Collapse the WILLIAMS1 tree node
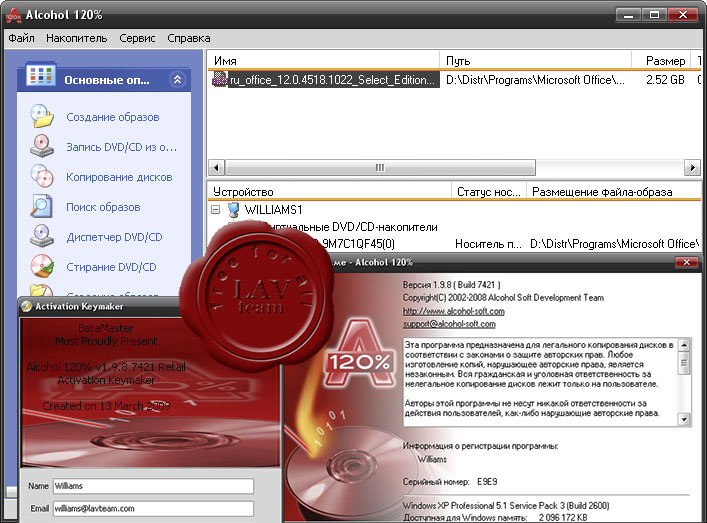This screenshot has width=707, height=523. 216,210
